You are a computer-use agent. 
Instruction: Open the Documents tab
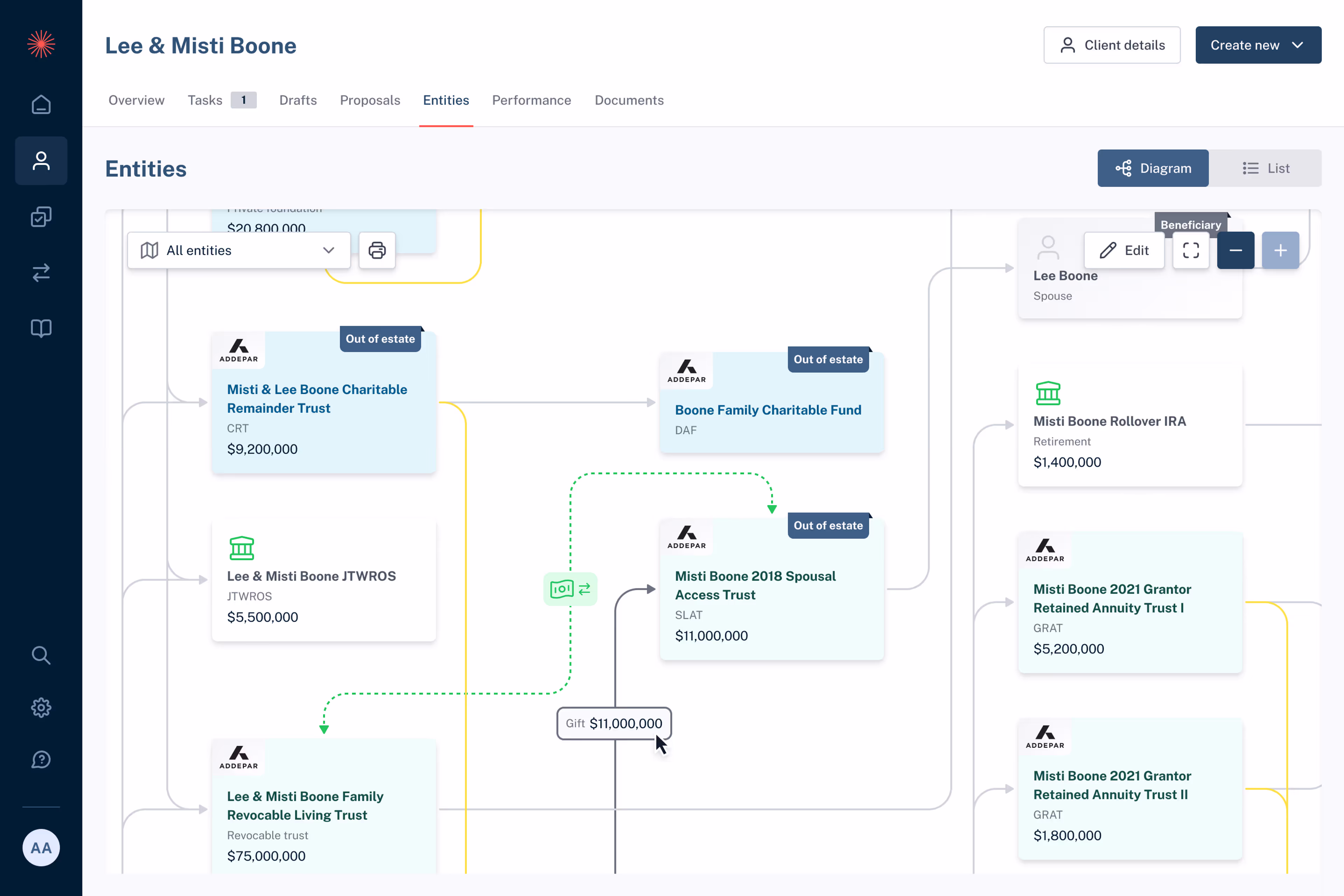coord(629,100)
